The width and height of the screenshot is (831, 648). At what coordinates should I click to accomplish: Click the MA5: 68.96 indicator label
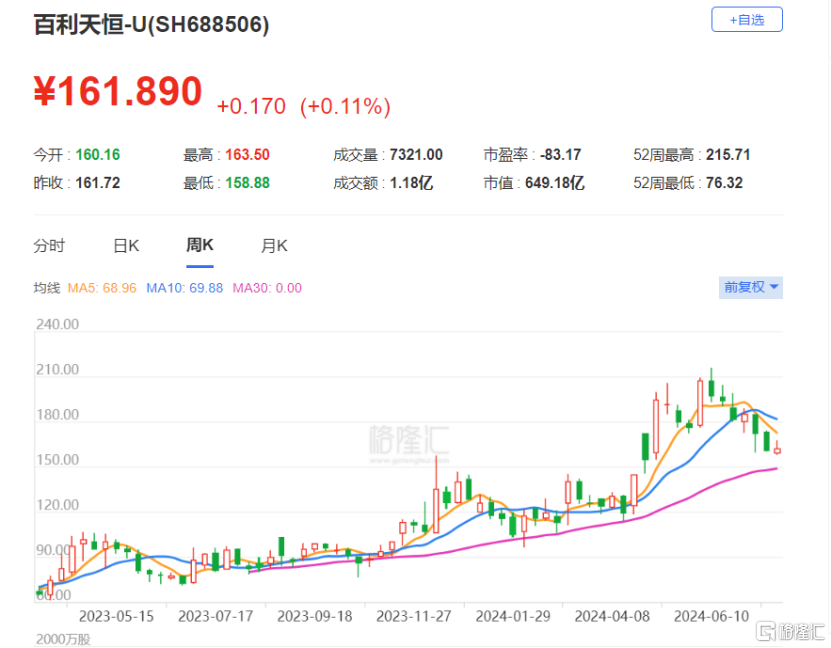pos(102,288)
